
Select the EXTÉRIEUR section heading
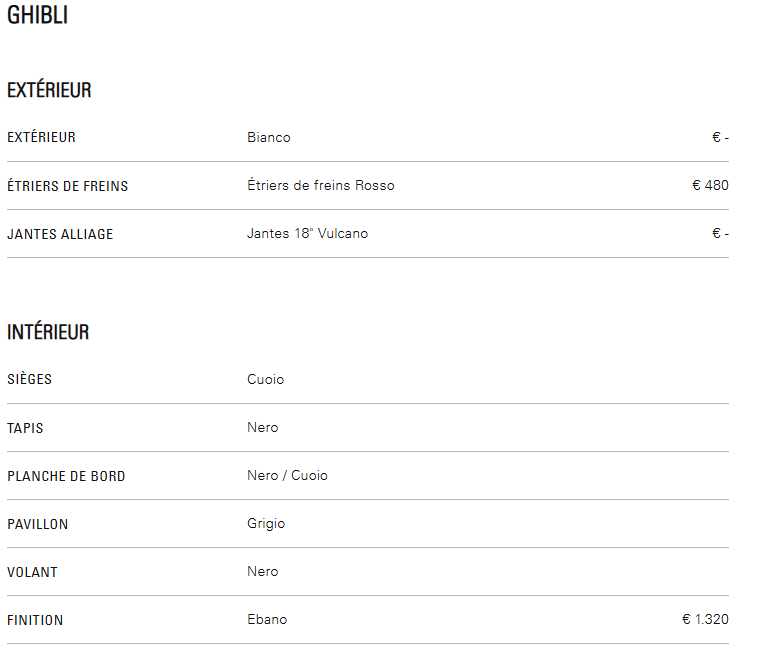click(x=49, y=90)
